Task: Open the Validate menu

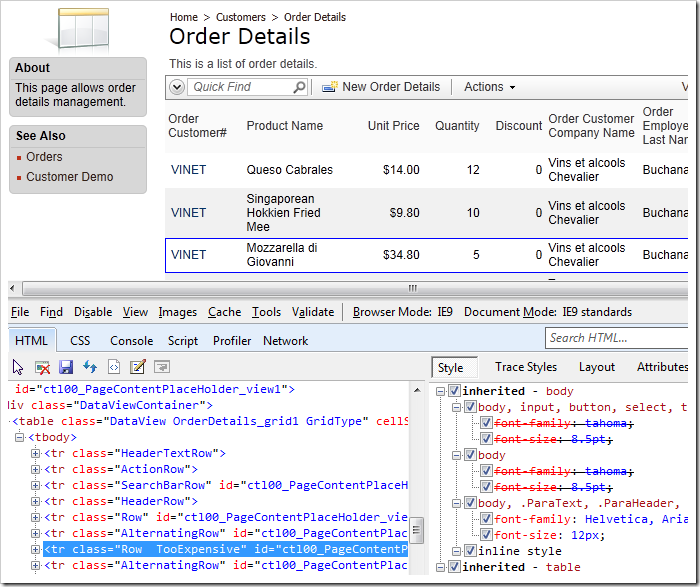Action: pos(313,312)
